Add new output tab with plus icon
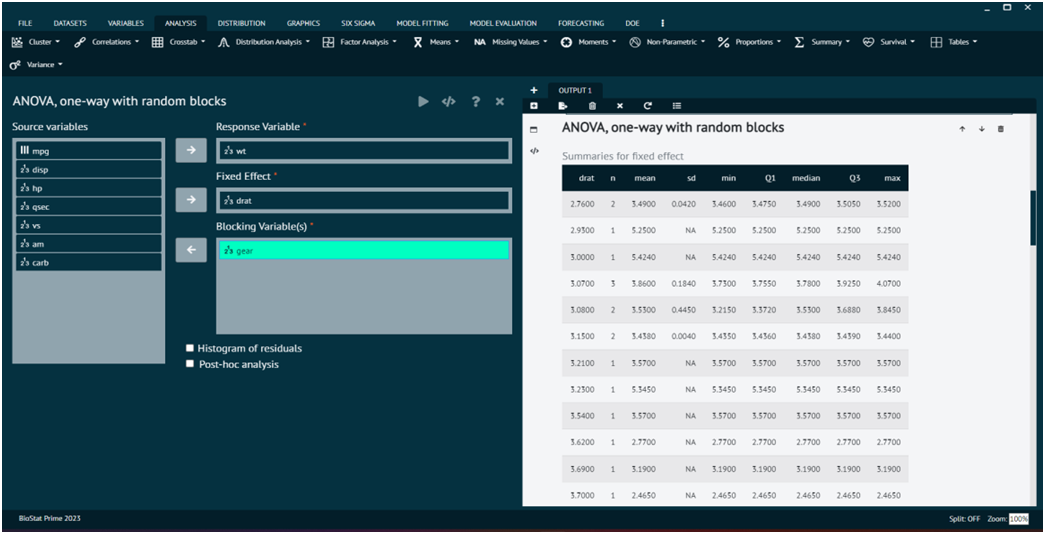The image size is (1045, 534). 534,90
